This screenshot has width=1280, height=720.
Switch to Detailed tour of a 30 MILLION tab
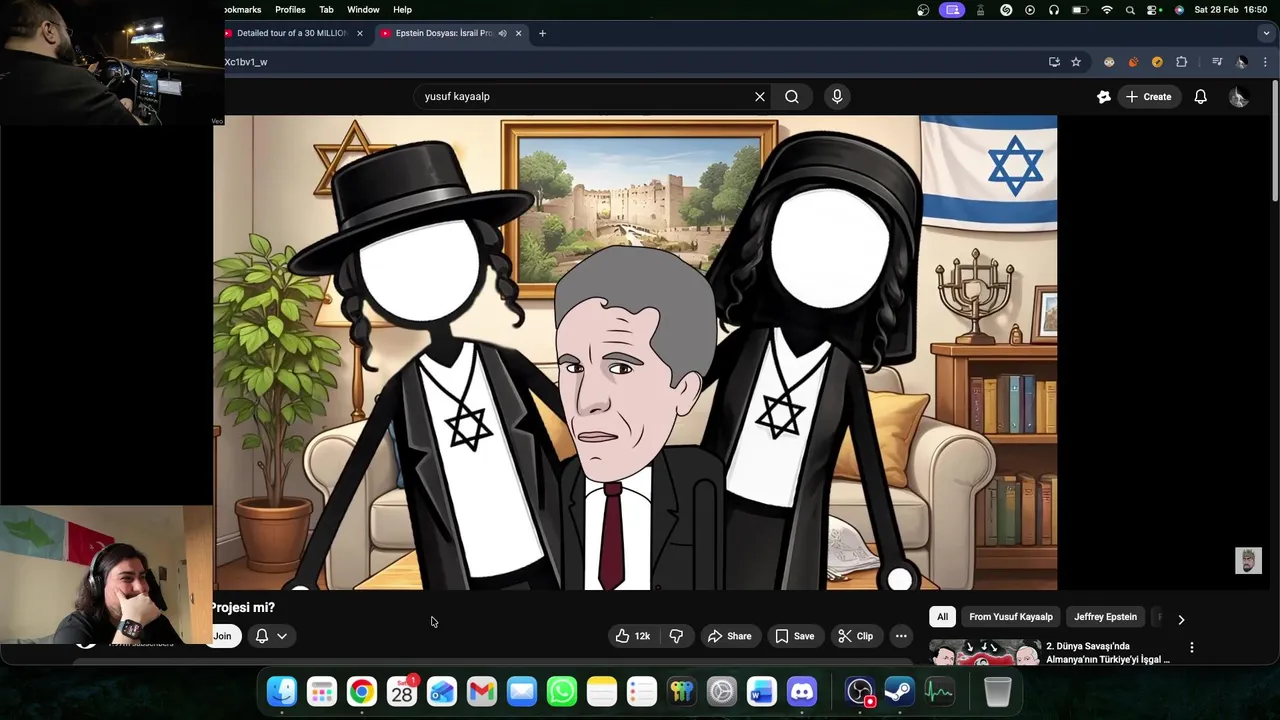click(x=292, y=33)
